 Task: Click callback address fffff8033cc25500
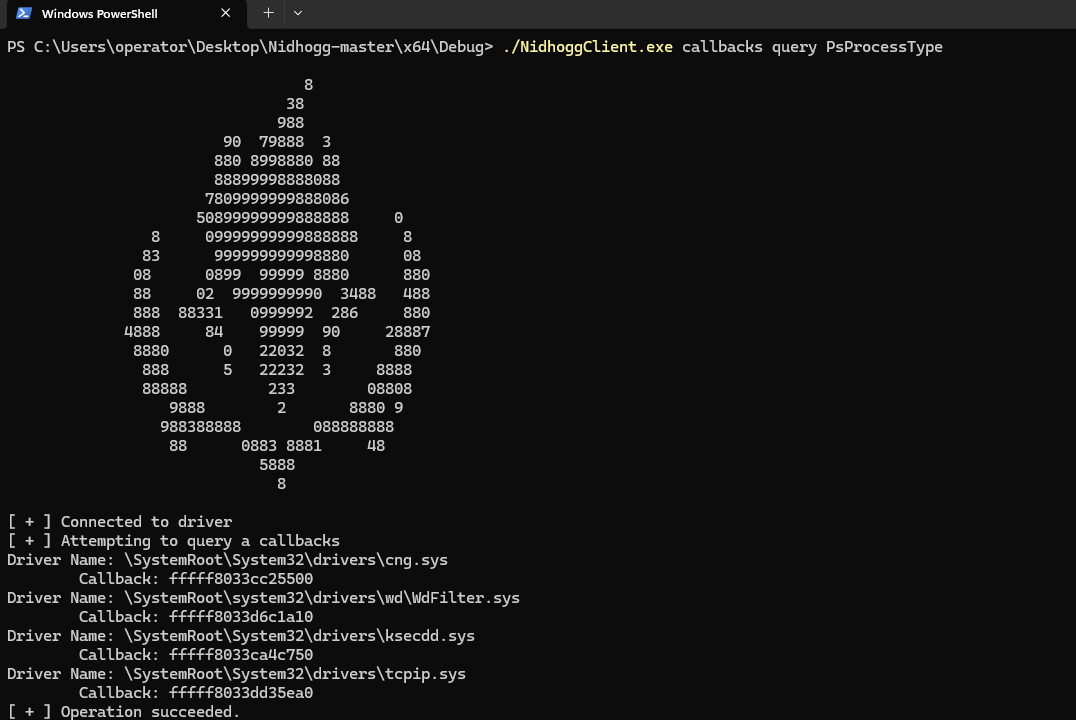coord(241,579)
